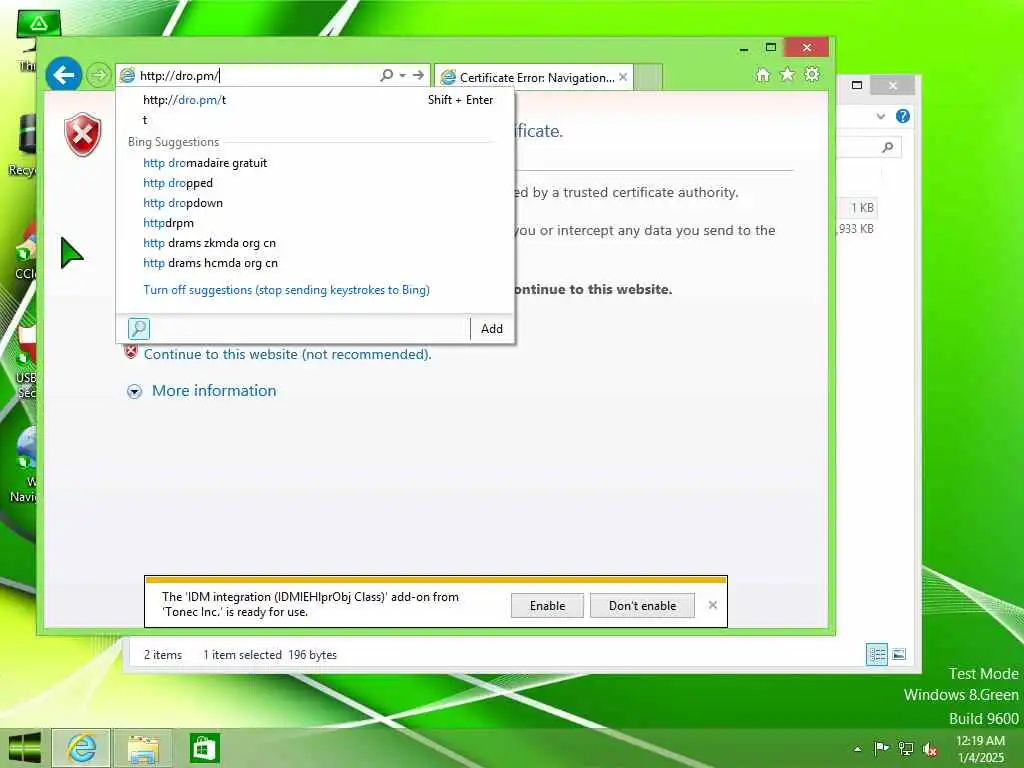
Task: Click the Add search provider button
Action: (492, 328)
